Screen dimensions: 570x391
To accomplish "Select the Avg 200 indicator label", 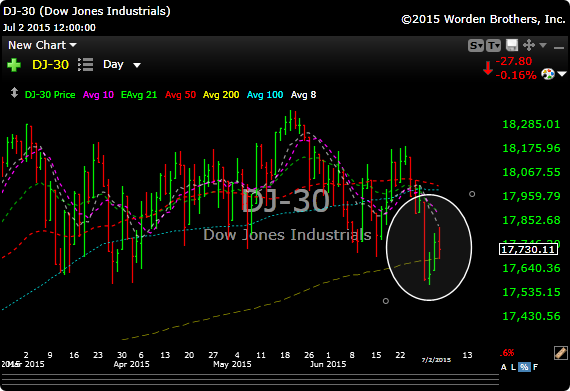I will click(x=221, y=95).
